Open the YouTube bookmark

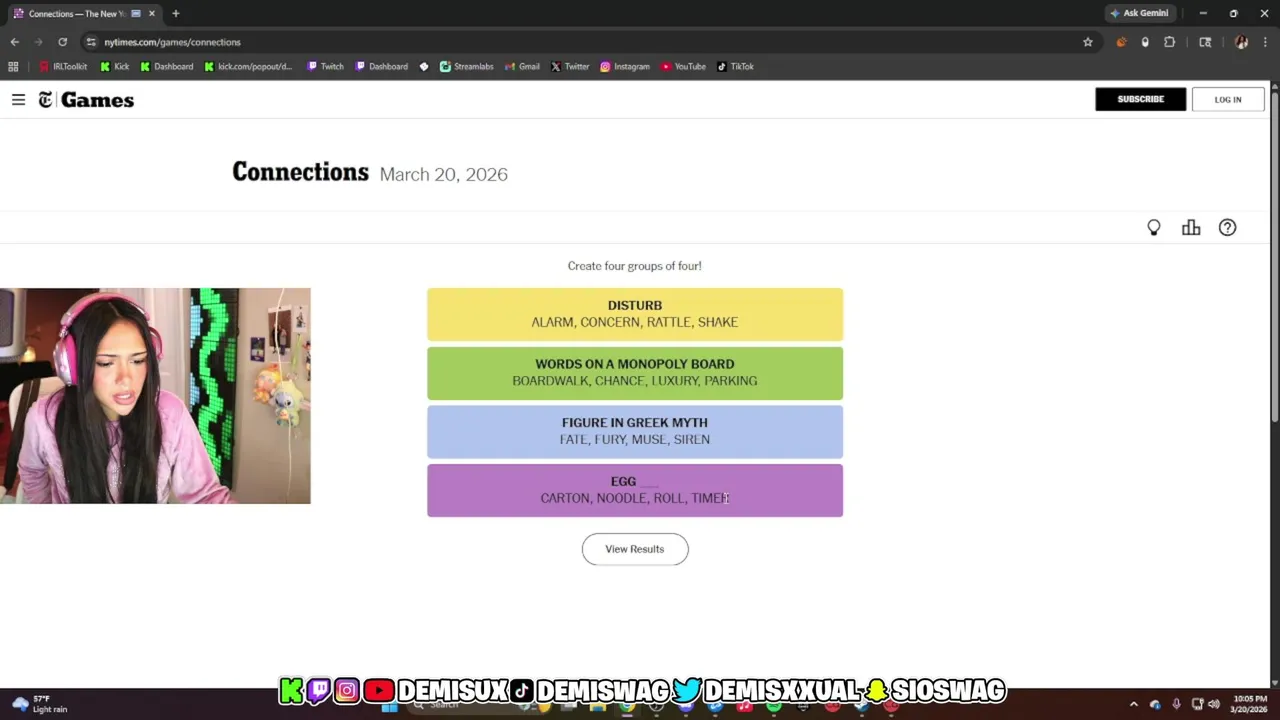683,67
